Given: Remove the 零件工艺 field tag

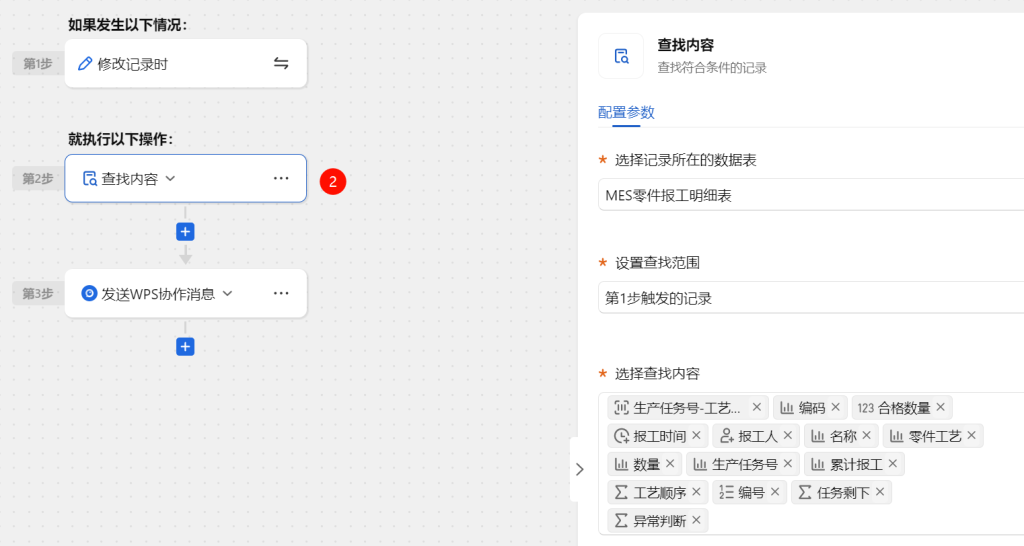Looking at the screenshot, I should [x=972, y=435].
